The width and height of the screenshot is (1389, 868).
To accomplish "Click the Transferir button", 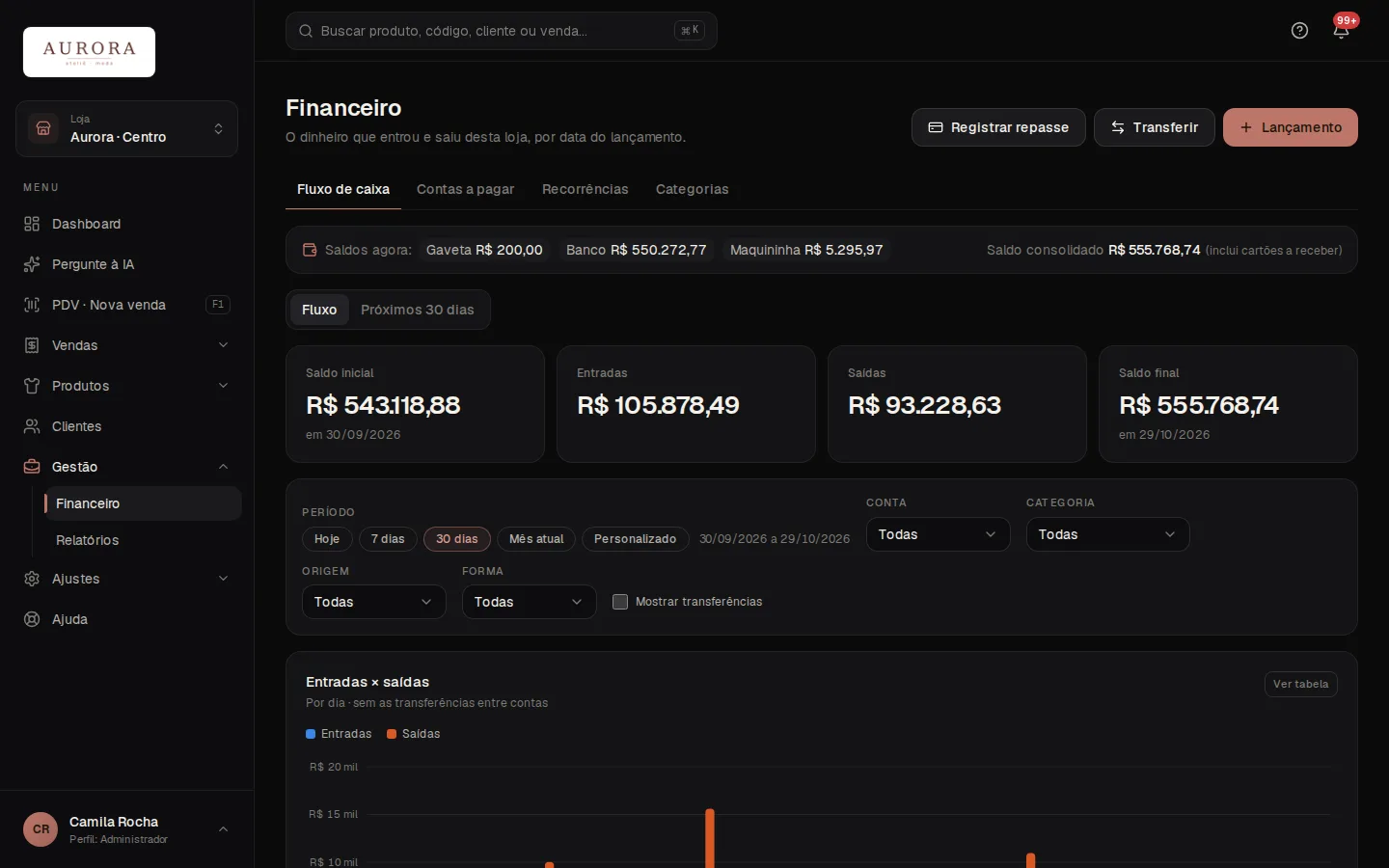I will pyautogui.click(x=1154, y=127).
